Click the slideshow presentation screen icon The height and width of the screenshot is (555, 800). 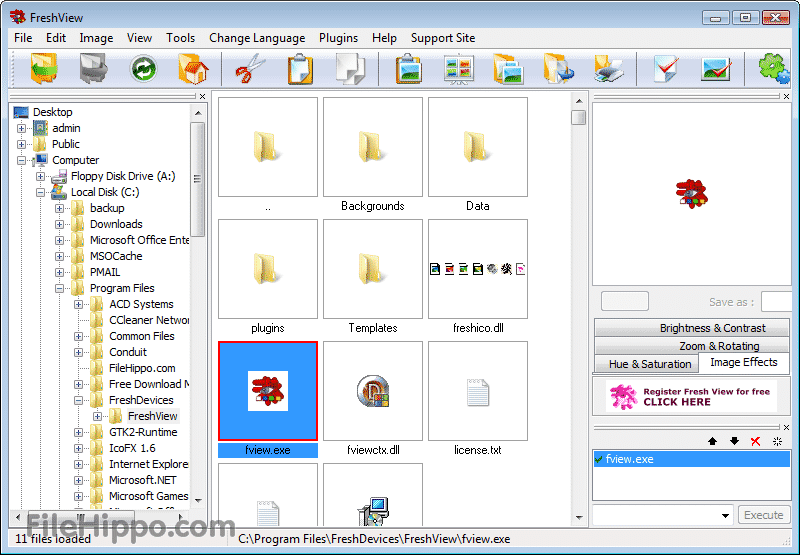coord(459,68)
